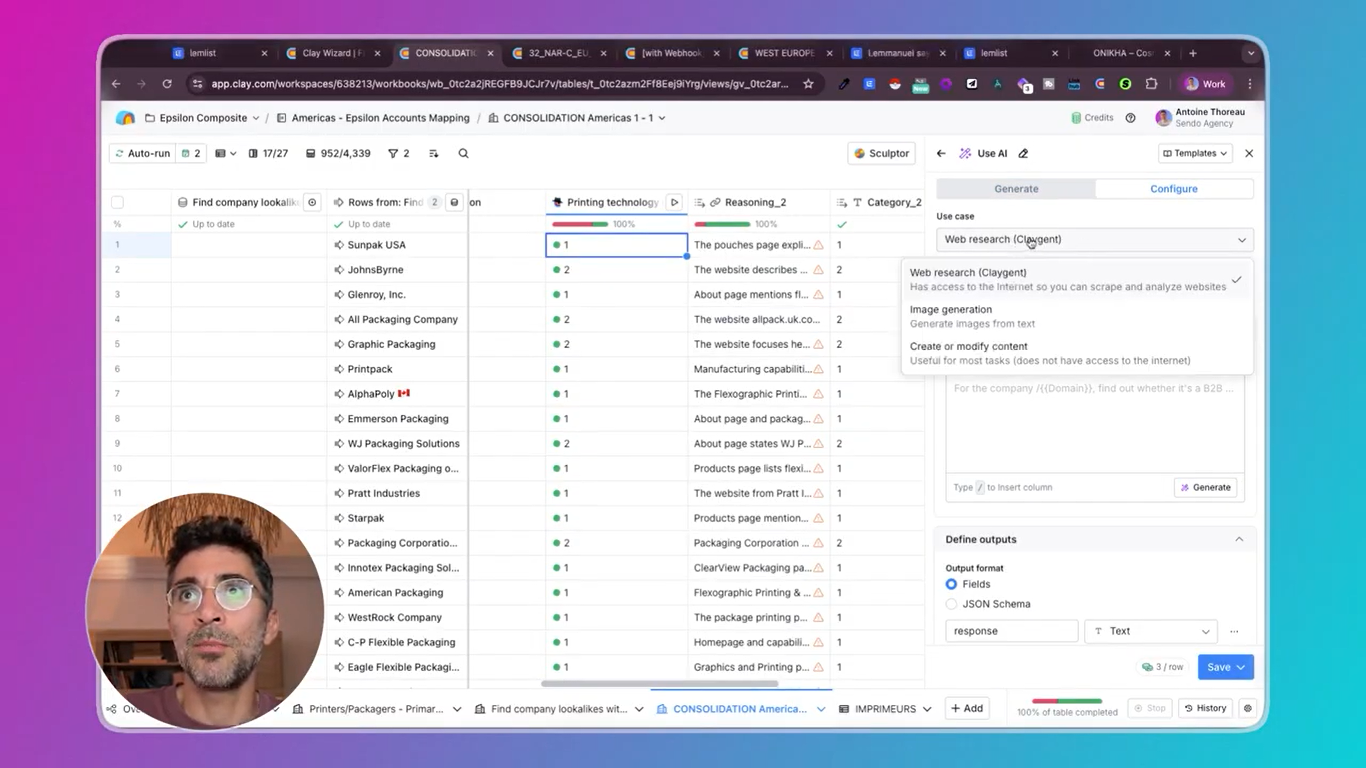Open the Clay home logo

(125, 118)
